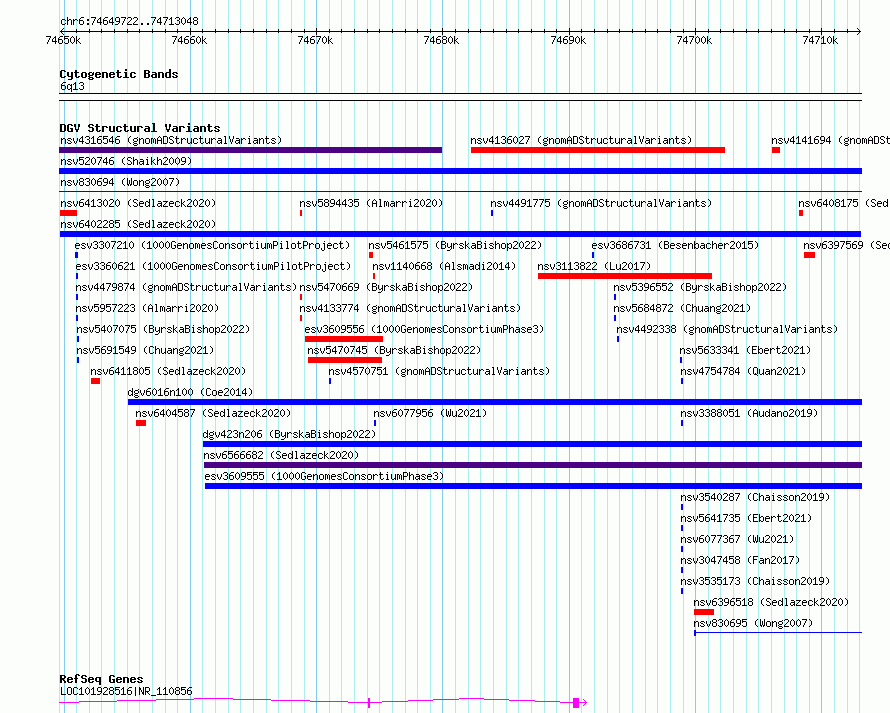Open nsv4754784 (Quan2021) label

pyautogui.click(x=743, y=371)
